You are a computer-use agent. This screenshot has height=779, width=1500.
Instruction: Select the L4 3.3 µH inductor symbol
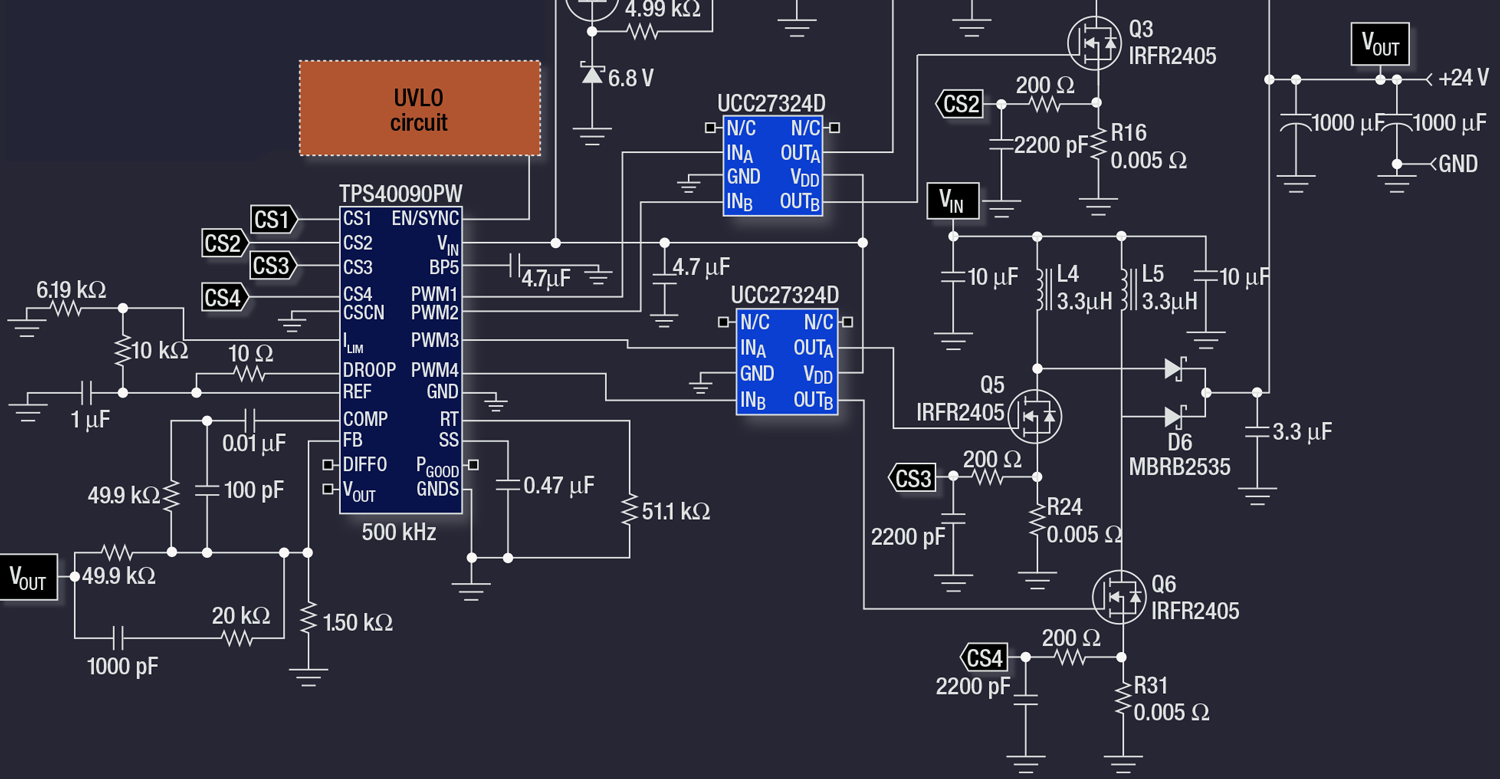[x=1040, y=290]
